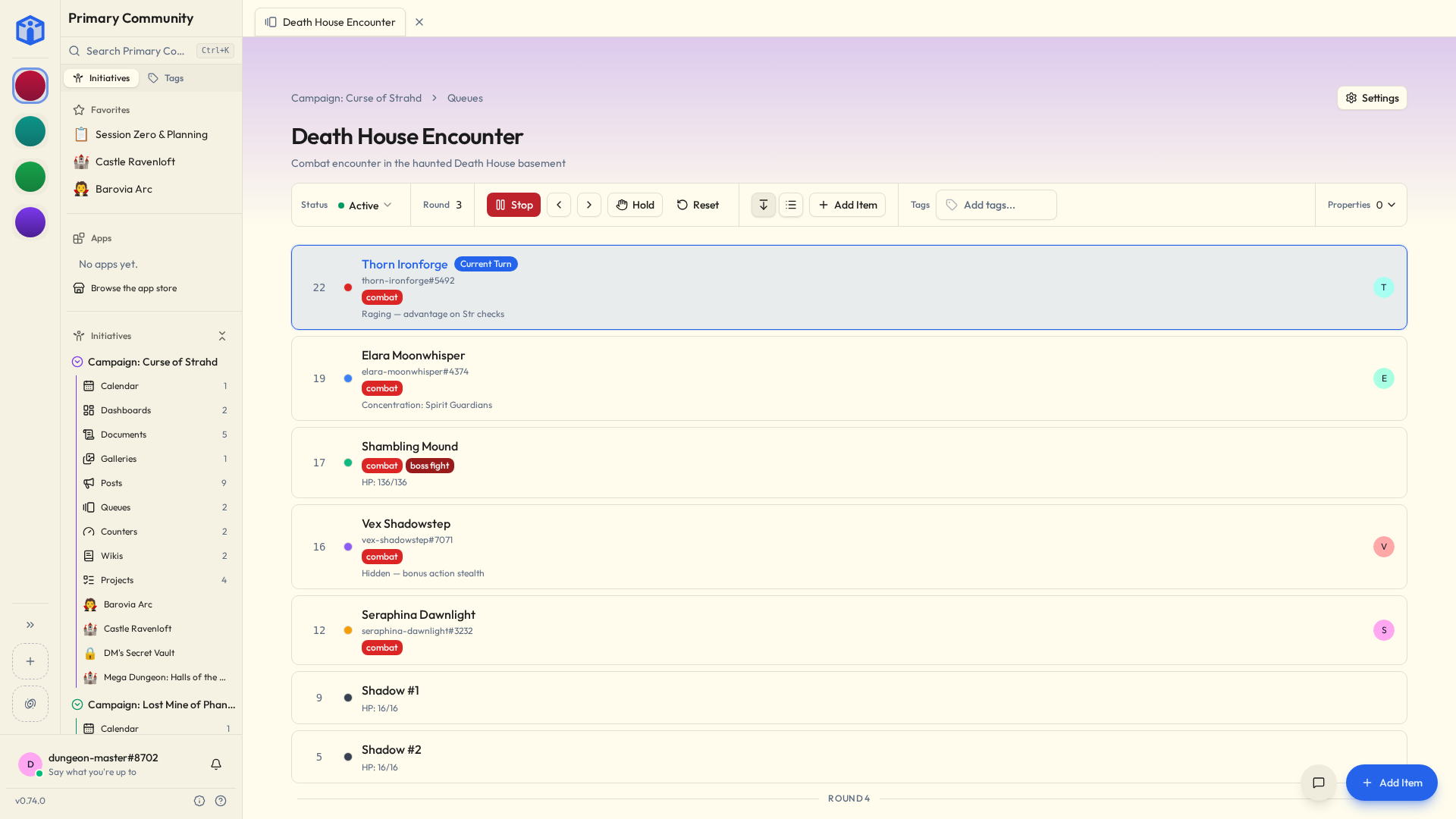Viewport: 1456px width, 819px height.
Task: Toggle the list view button
Action: click(x=791, y=205)
